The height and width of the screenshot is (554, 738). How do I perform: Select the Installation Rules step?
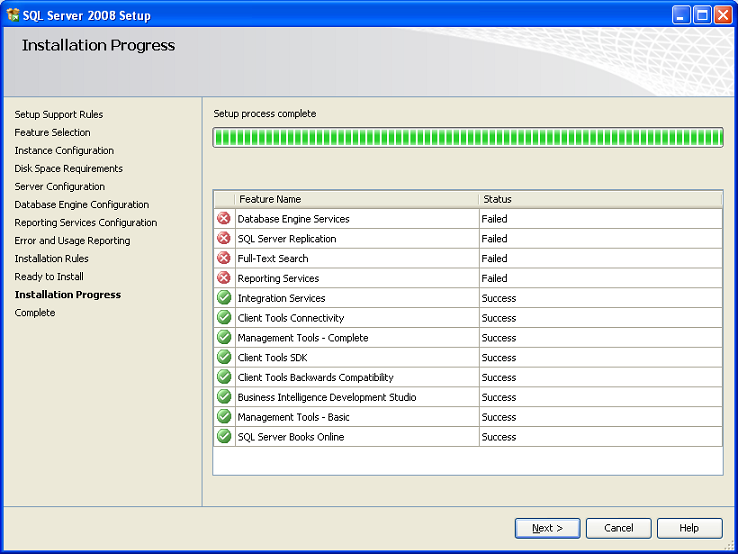pyautogui.click(x=51, y=258)
